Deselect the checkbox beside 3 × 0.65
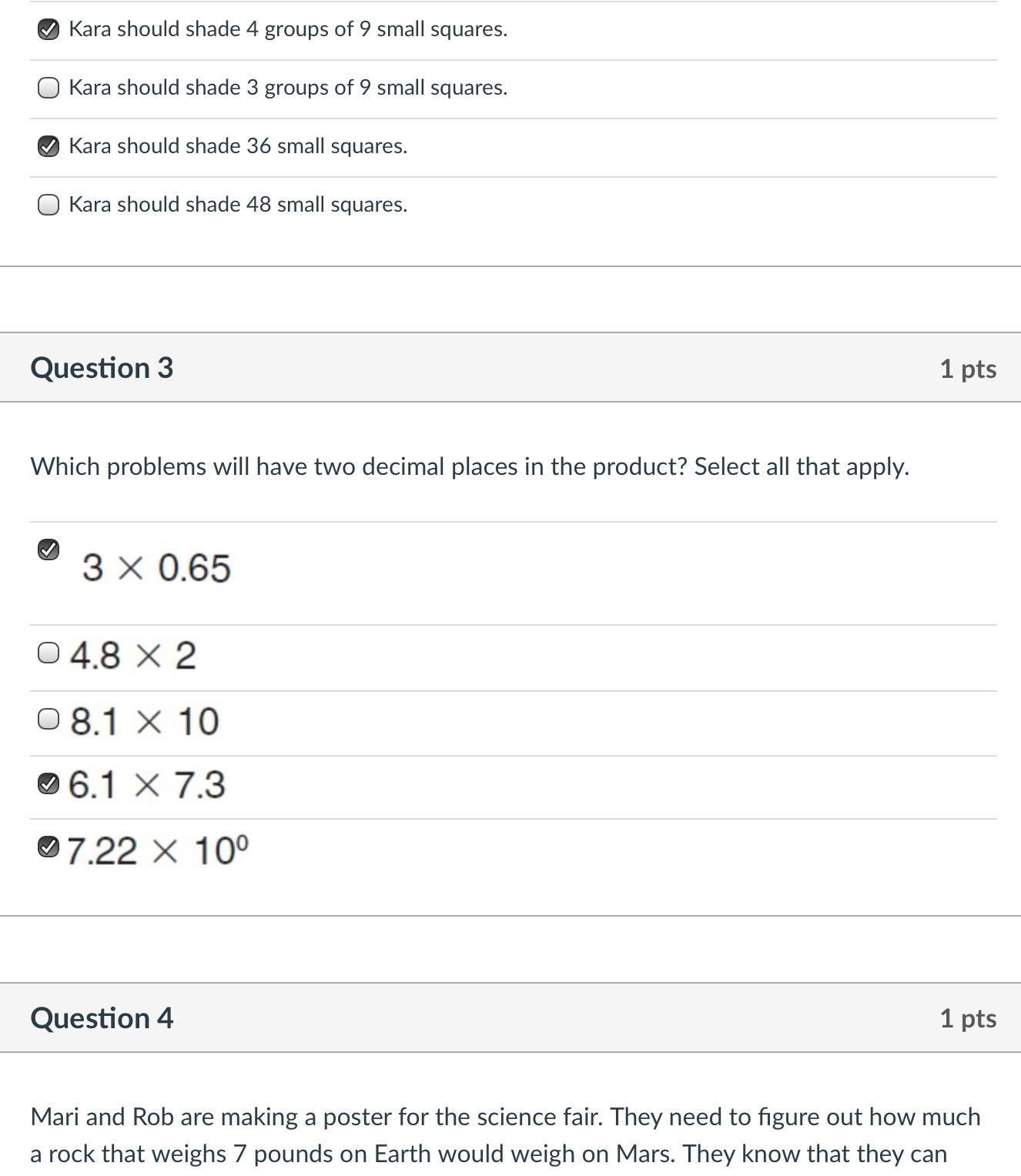This screenshot has height=1176, width=1021. (x=49, y=550)
